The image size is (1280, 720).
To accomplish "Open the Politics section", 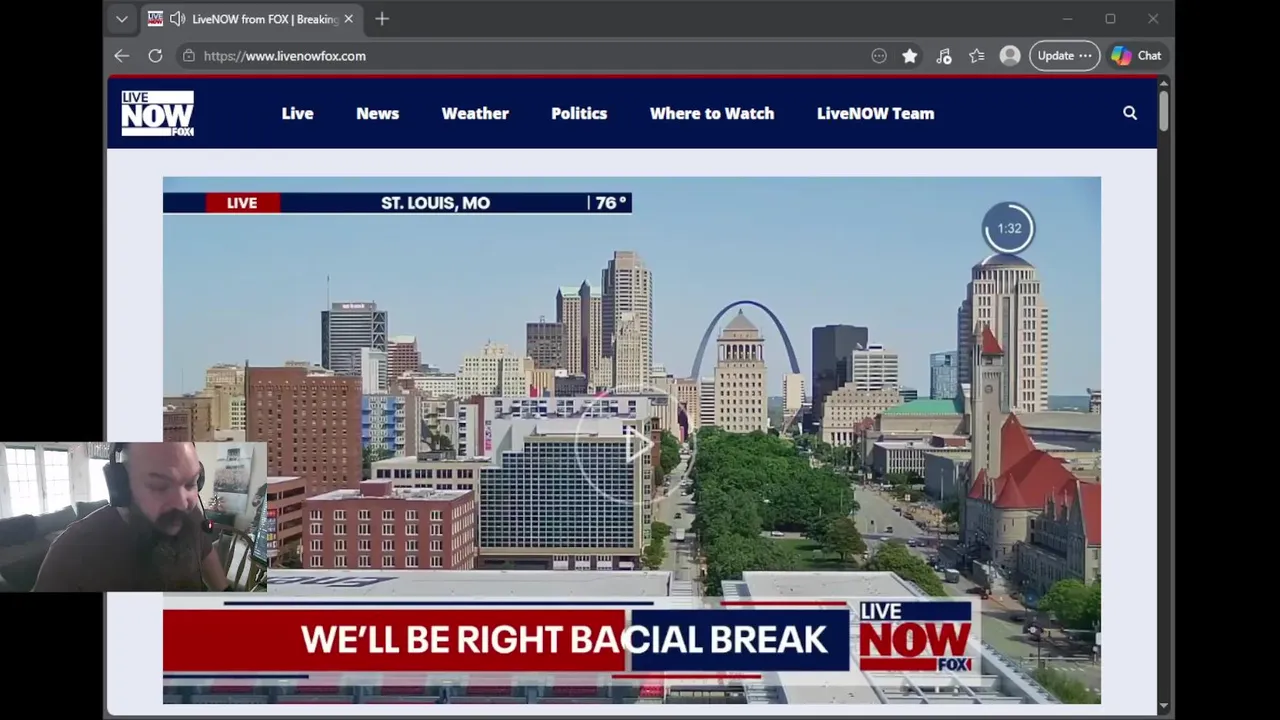I will click(579, 113).
